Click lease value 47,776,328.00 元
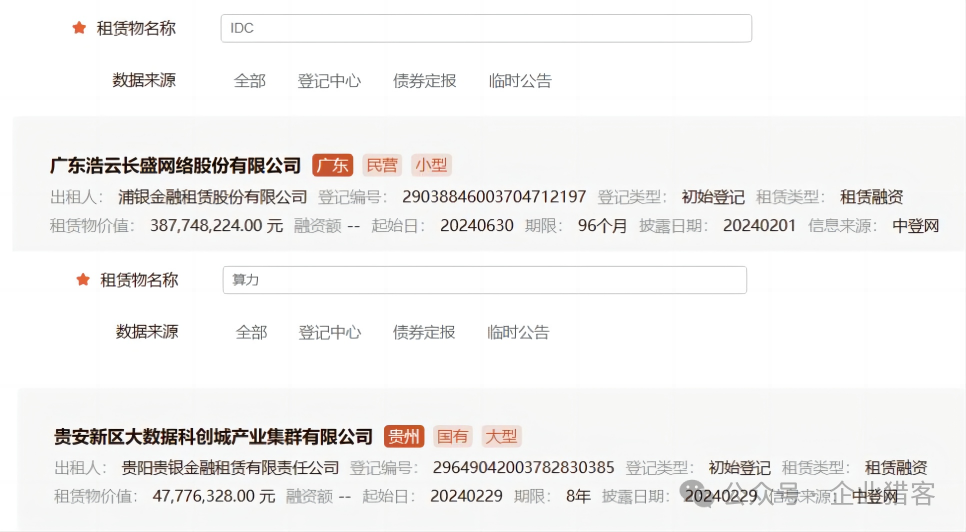 214,496
